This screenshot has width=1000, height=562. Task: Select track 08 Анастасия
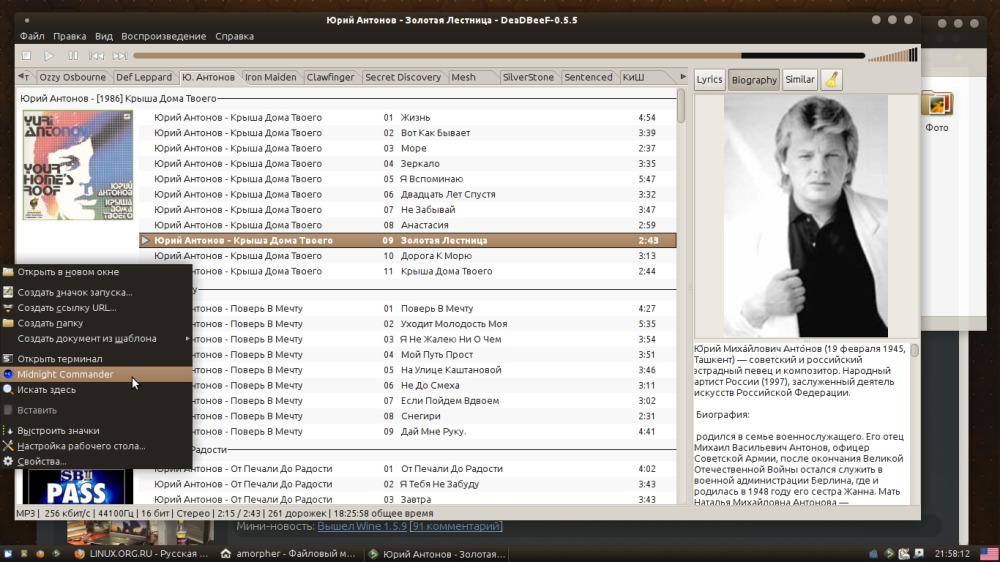coord(407,225)
